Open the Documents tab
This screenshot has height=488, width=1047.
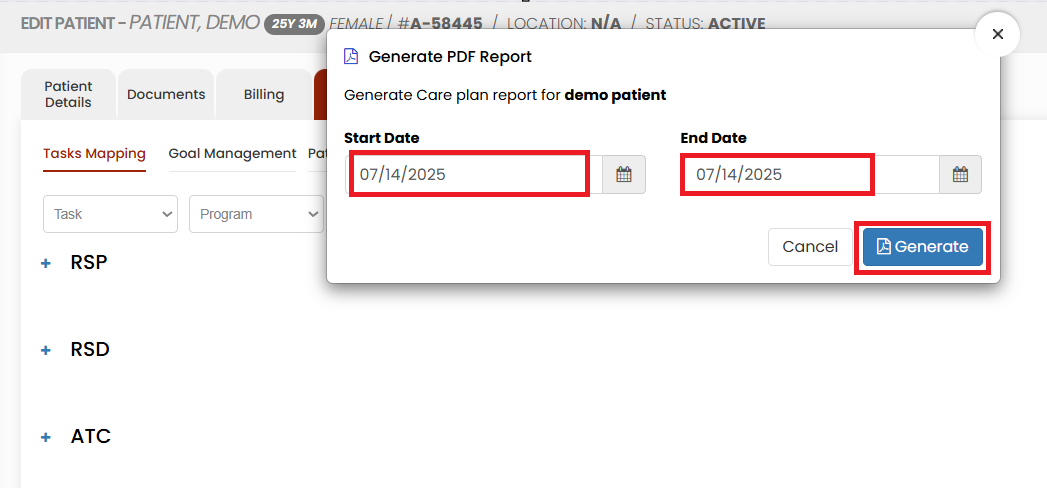[x=166, y=95]
